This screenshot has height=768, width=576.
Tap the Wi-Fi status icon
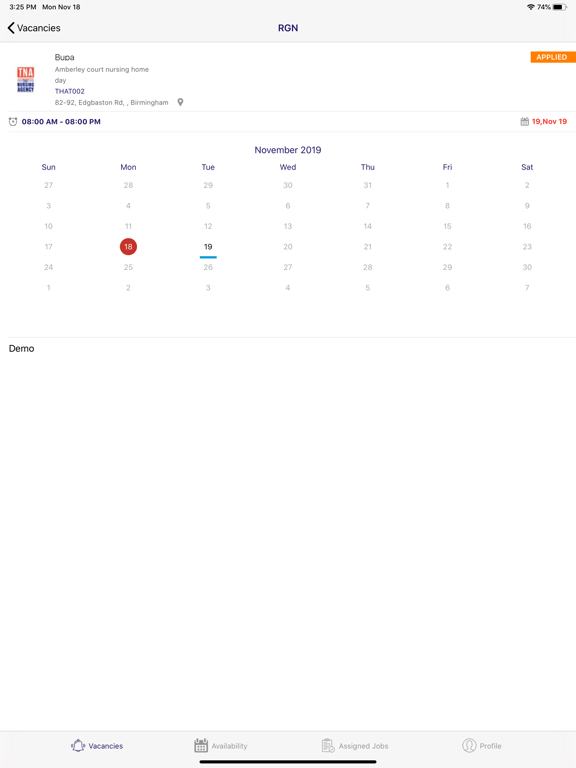coord(530,7)
